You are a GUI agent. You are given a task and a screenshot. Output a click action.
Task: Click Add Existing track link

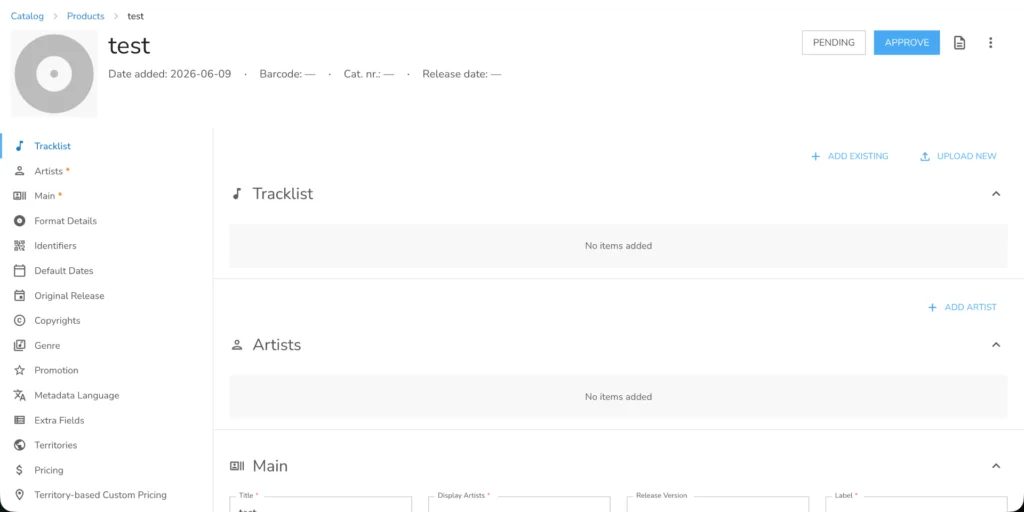click(x=850, y=156)
